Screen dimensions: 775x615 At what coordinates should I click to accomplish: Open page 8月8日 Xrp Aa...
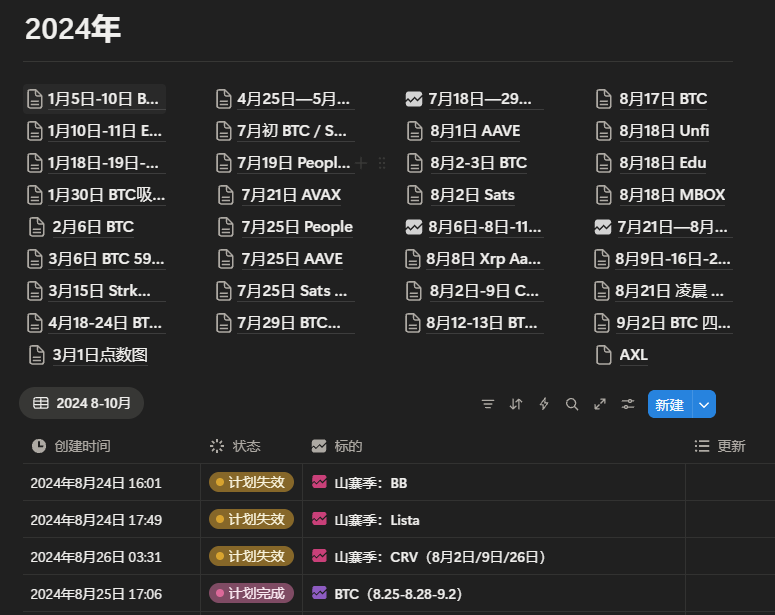pos(483,259)
